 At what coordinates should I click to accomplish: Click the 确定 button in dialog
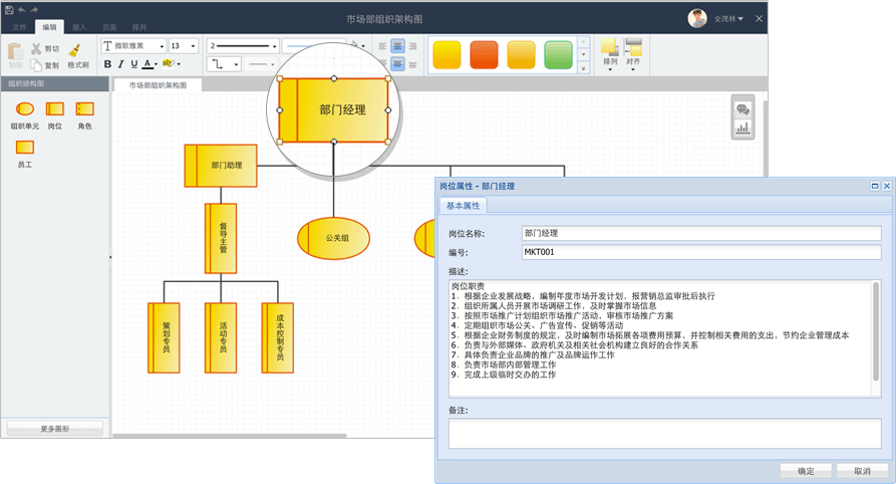[805, 470]
